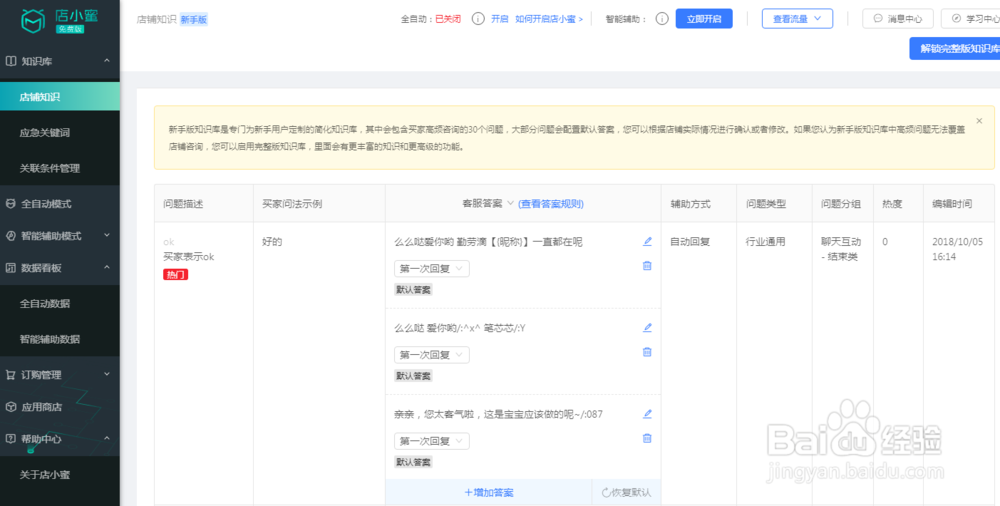Screen dimensions: 1000x506
Task: Click the 解锁完整版知识库 button
Action: coord(955,48)
